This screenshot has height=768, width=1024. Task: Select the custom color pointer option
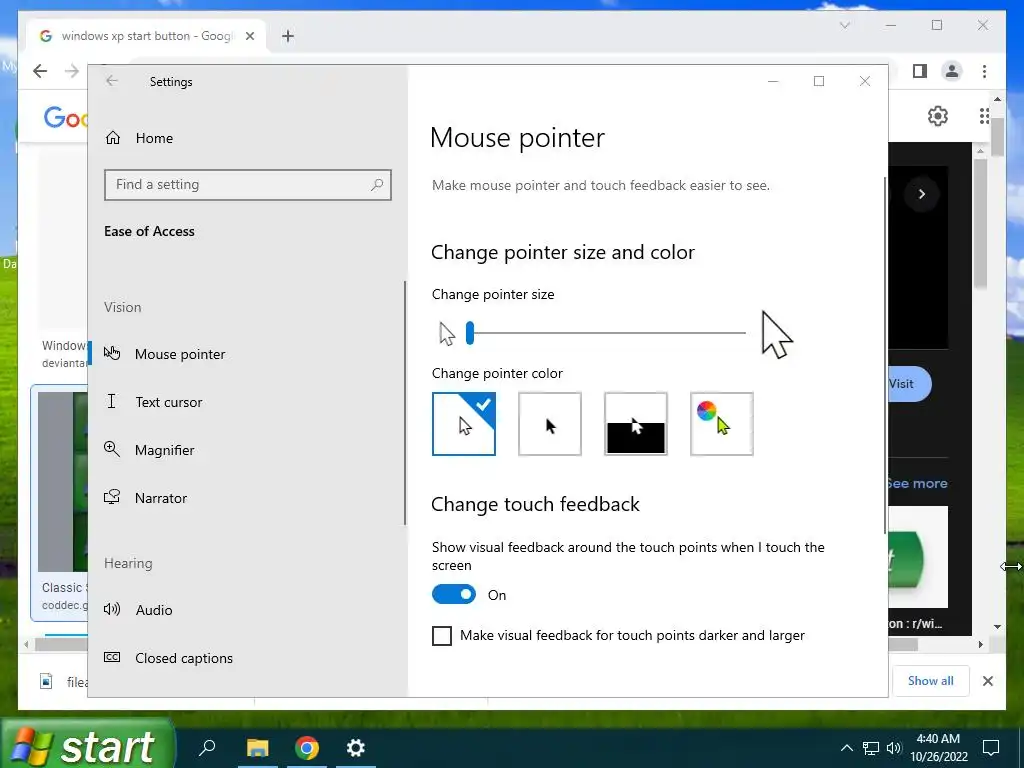722,424
